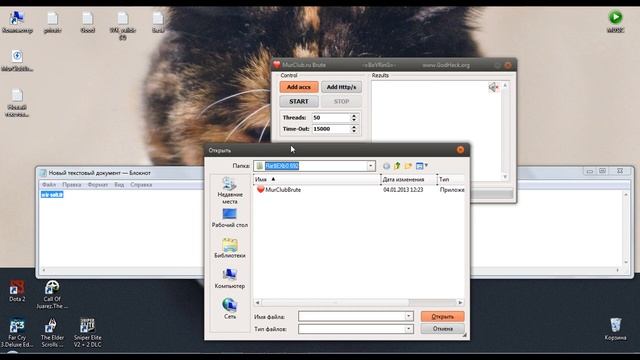640x360 pixels.
Task: Open the Формат menu in Notepad
Action: [x=98, y=185]
